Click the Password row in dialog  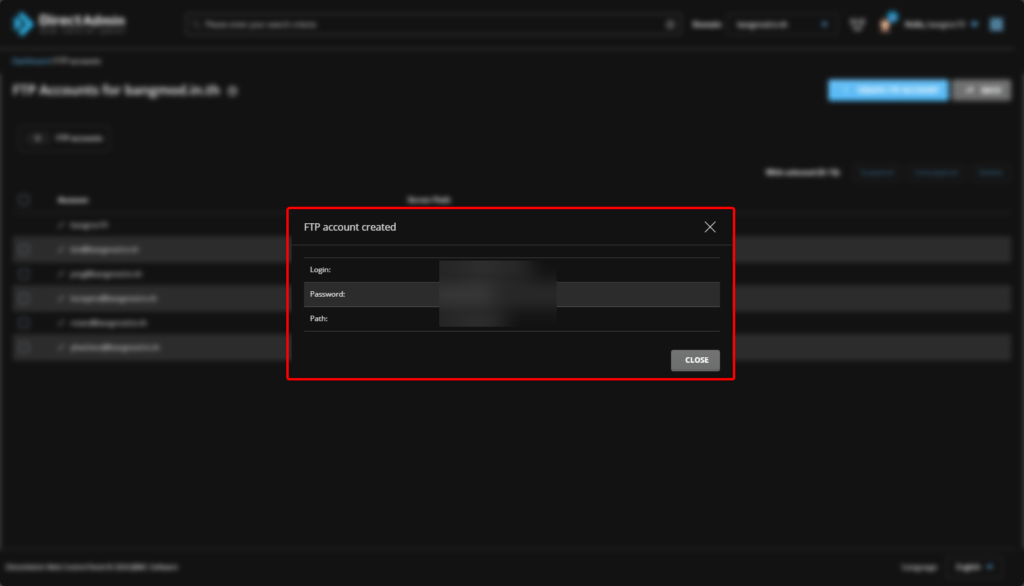(511, 294)
